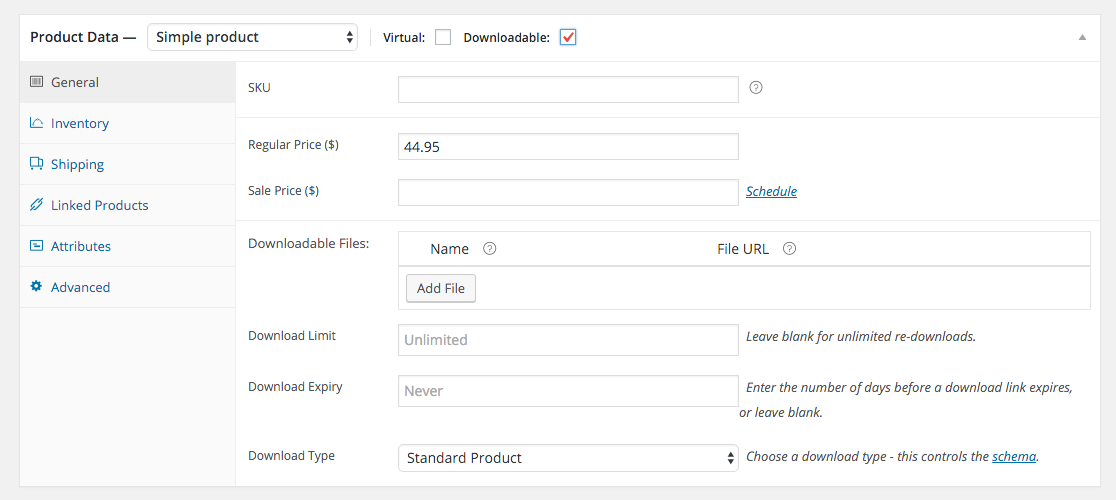This screenshot has width=1116, height=500.
Task: Click the General tab icon
Action: click(36, 82)
